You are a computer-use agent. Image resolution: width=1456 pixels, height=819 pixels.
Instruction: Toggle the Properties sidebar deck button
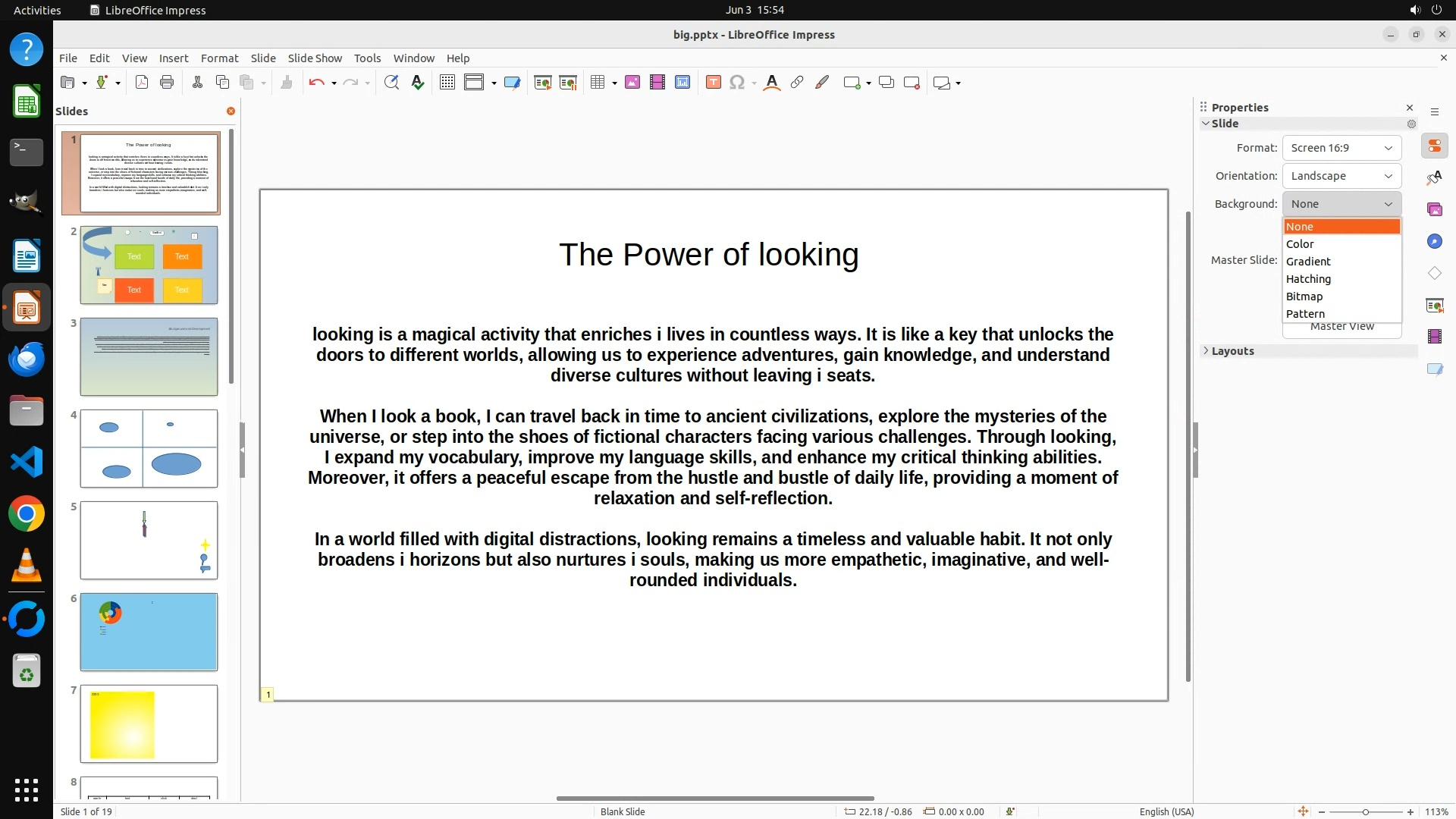[x=1434, y=146]
